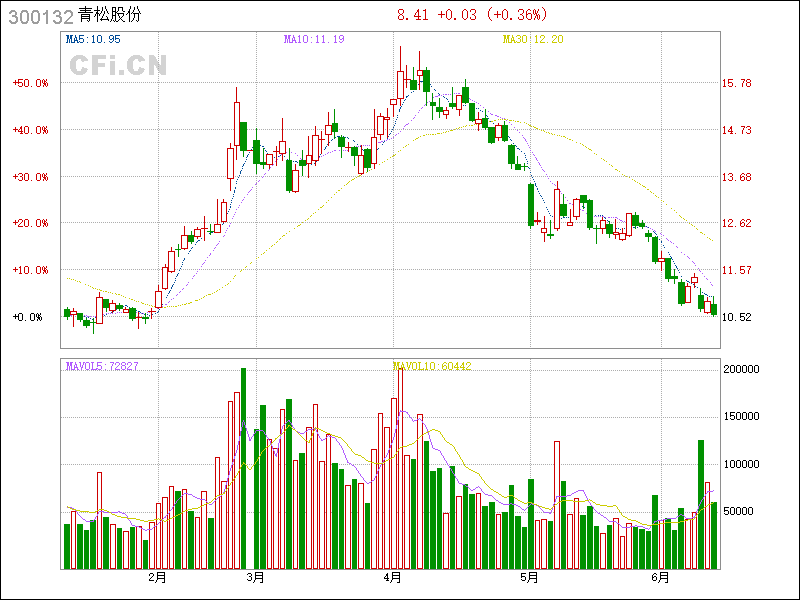Select the +0.0% baseline axis label

coord(30,317)
